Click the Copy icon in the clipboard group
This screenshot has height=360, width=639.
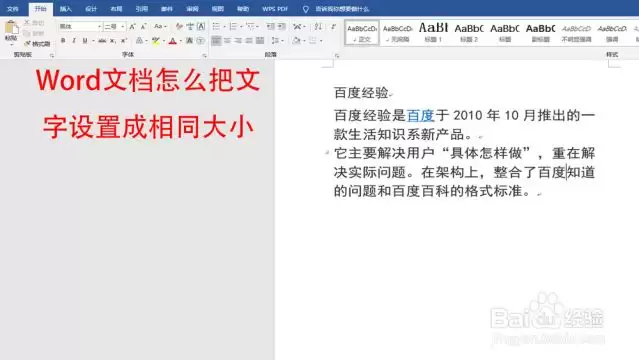pos(27,33)
